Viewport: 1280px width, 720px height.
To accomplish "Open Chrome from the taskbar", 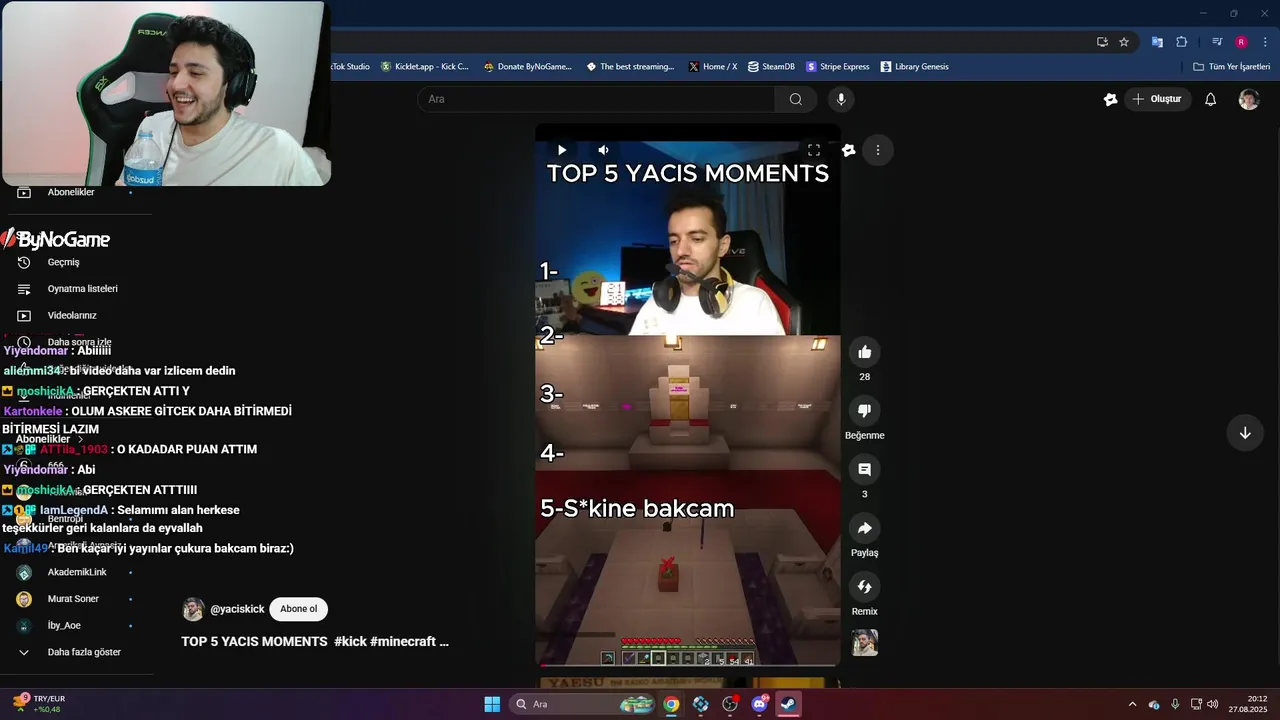I will (x=671, y=704).
